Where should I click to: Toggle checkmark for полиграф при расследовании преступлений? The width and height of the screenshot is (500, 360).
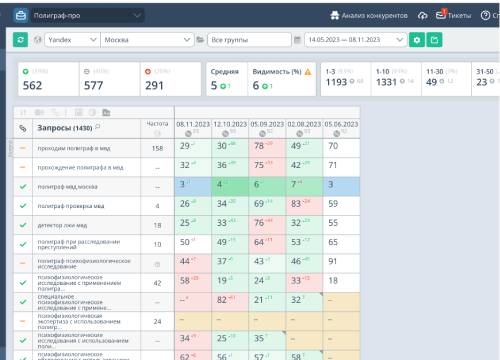[23, 244]
